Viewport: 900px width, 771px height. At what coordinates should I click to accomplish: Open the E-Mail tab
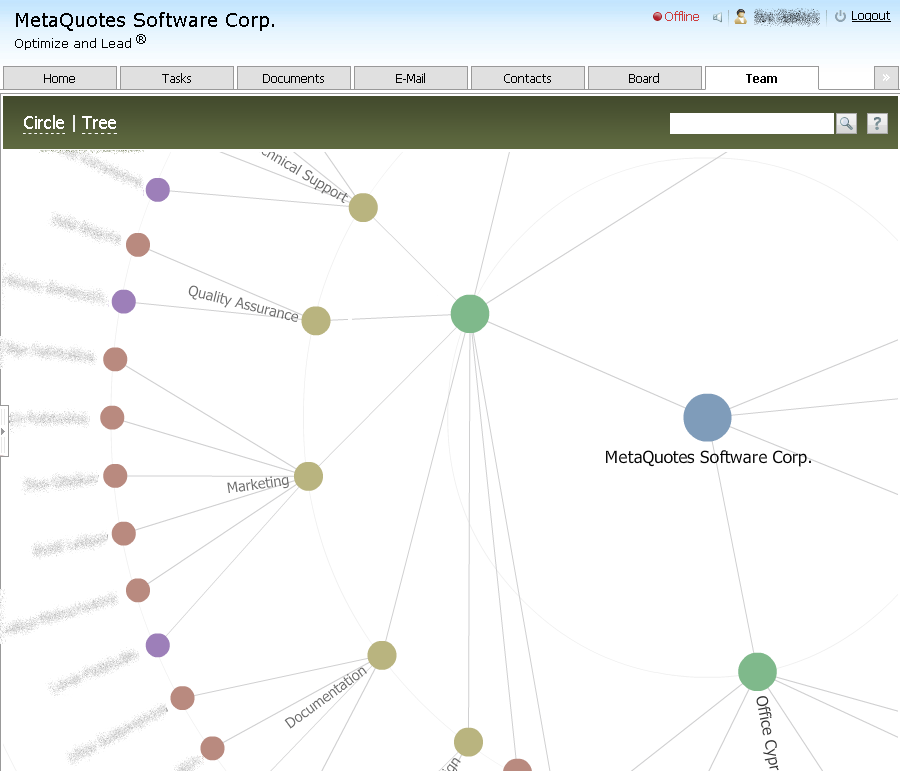[x=411, y=78]
